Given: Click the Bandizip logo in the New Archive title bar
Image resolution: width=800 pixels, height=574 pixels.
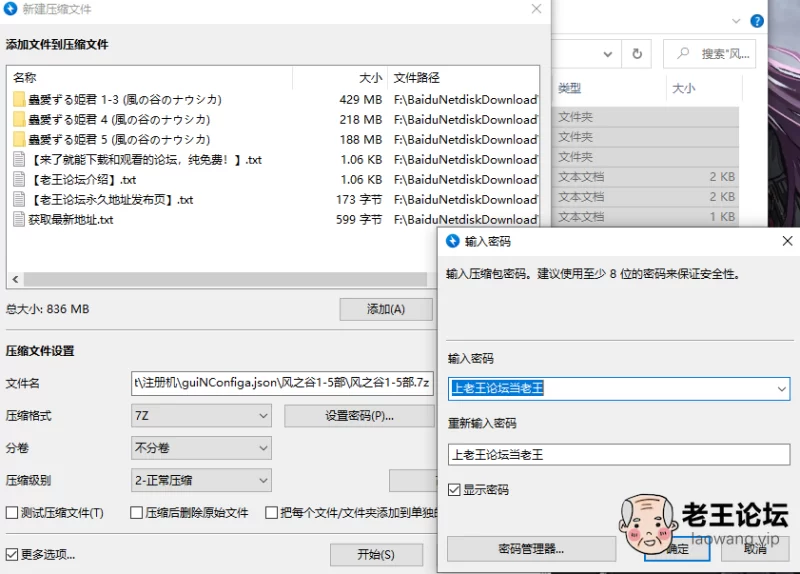Looking at the screenshot, I should pos(10,9).
